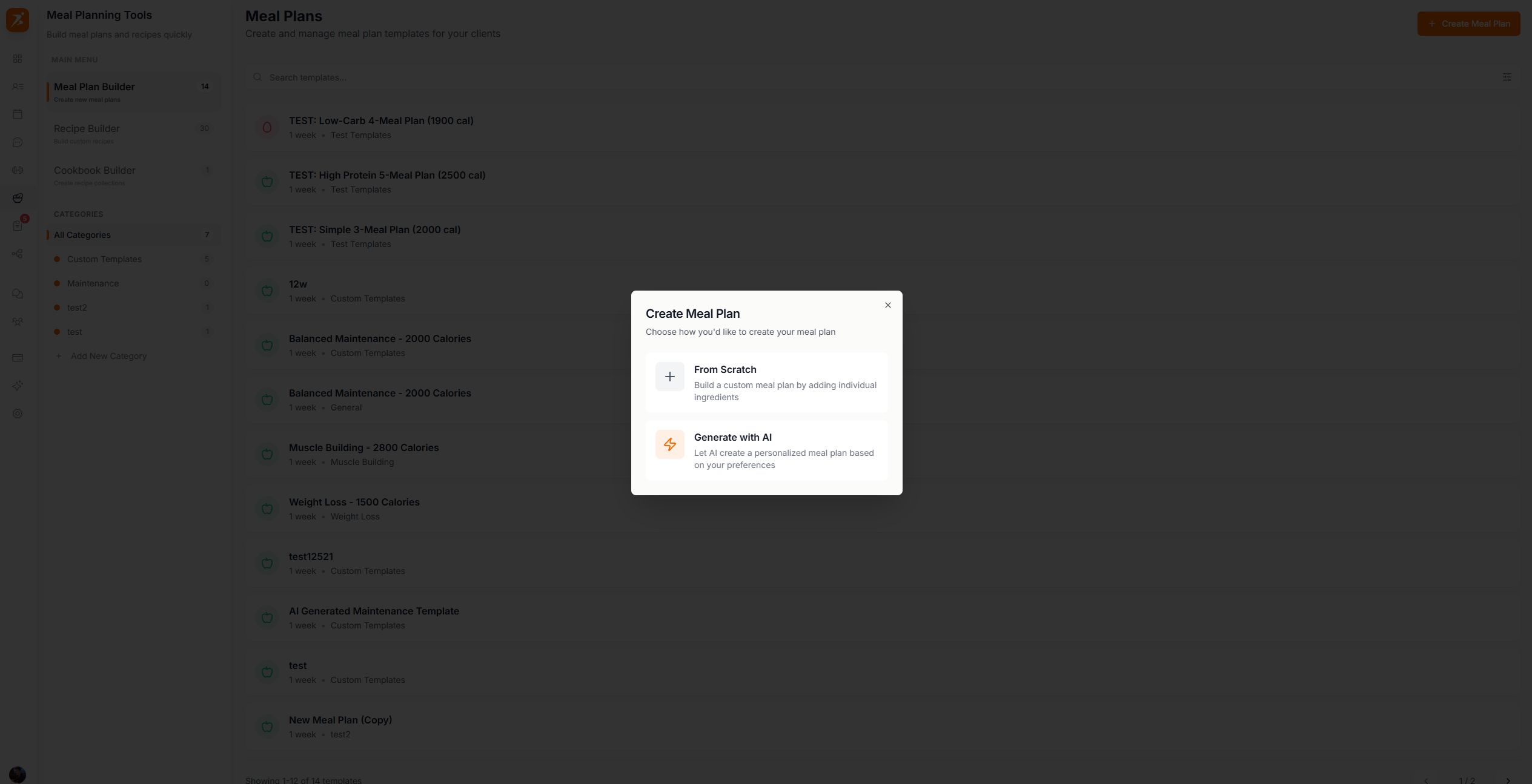Select the clients icon in sidebar
Viewport: 1532px width, 784px height.
click(x=18, y=87)
